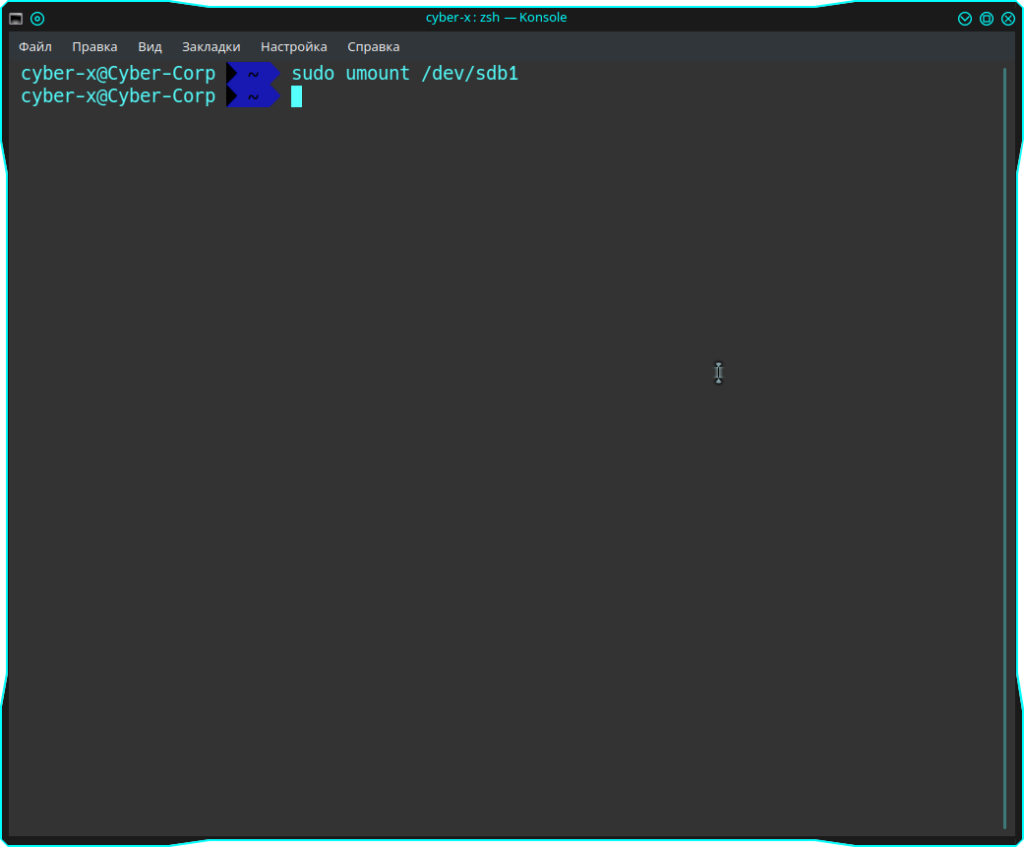
Task: Minimize the Konsole window
Action: [x=965, y=18]
